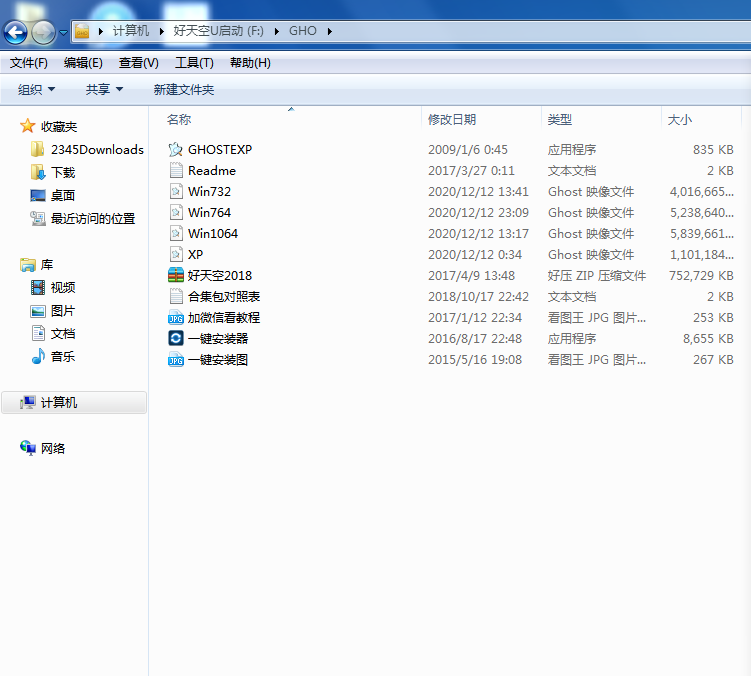
Task: Click the 文档 library icon
Action: tap(38, 333)
